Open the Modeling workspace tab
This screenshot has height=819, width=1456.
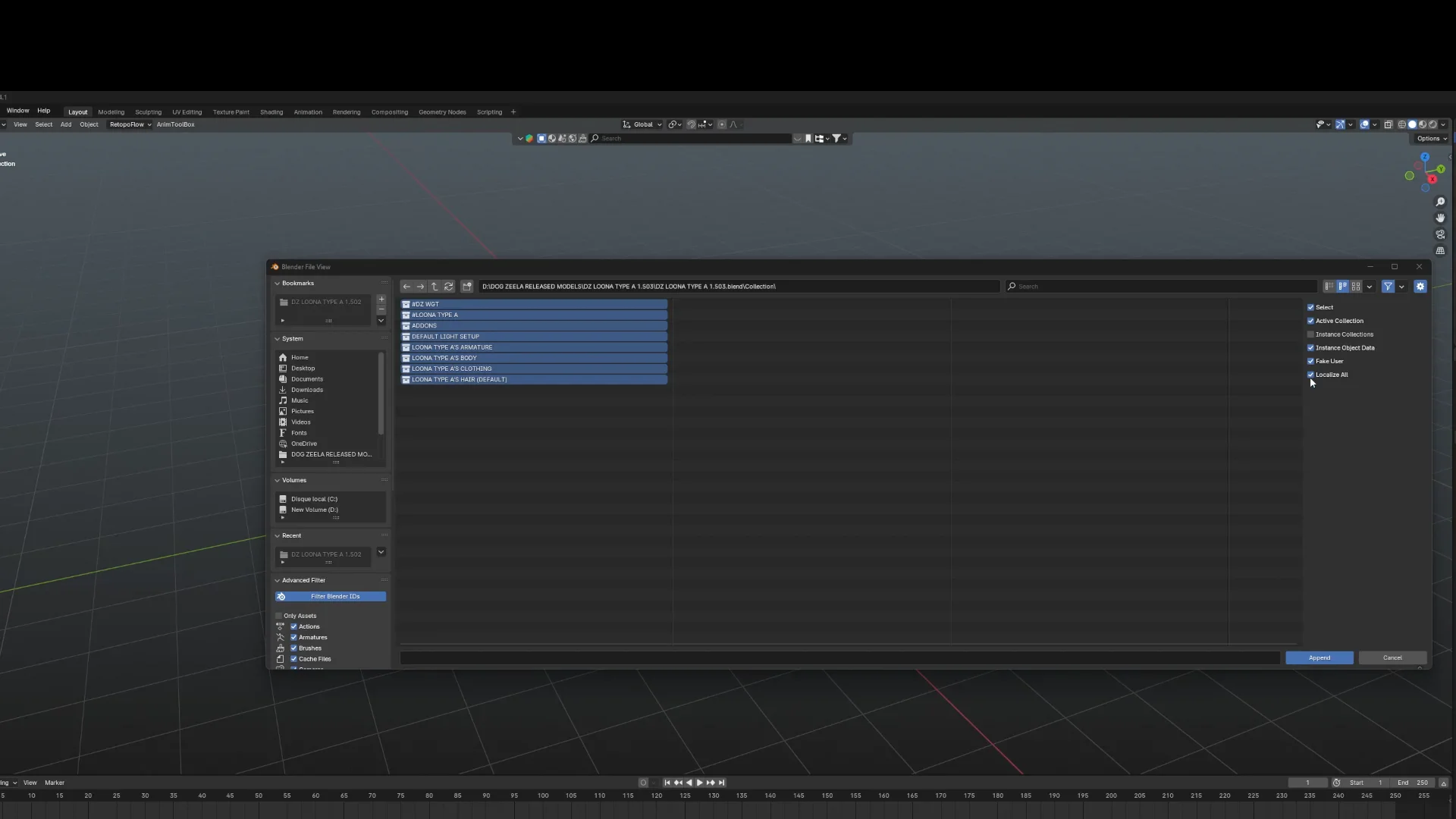tap(111, 112)
